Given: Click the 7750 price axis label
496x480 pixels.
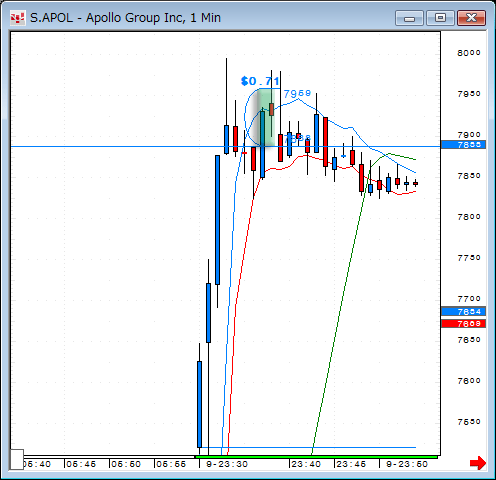Looking at the screenshot, I should pyautogui.click(x=469, y=258).
